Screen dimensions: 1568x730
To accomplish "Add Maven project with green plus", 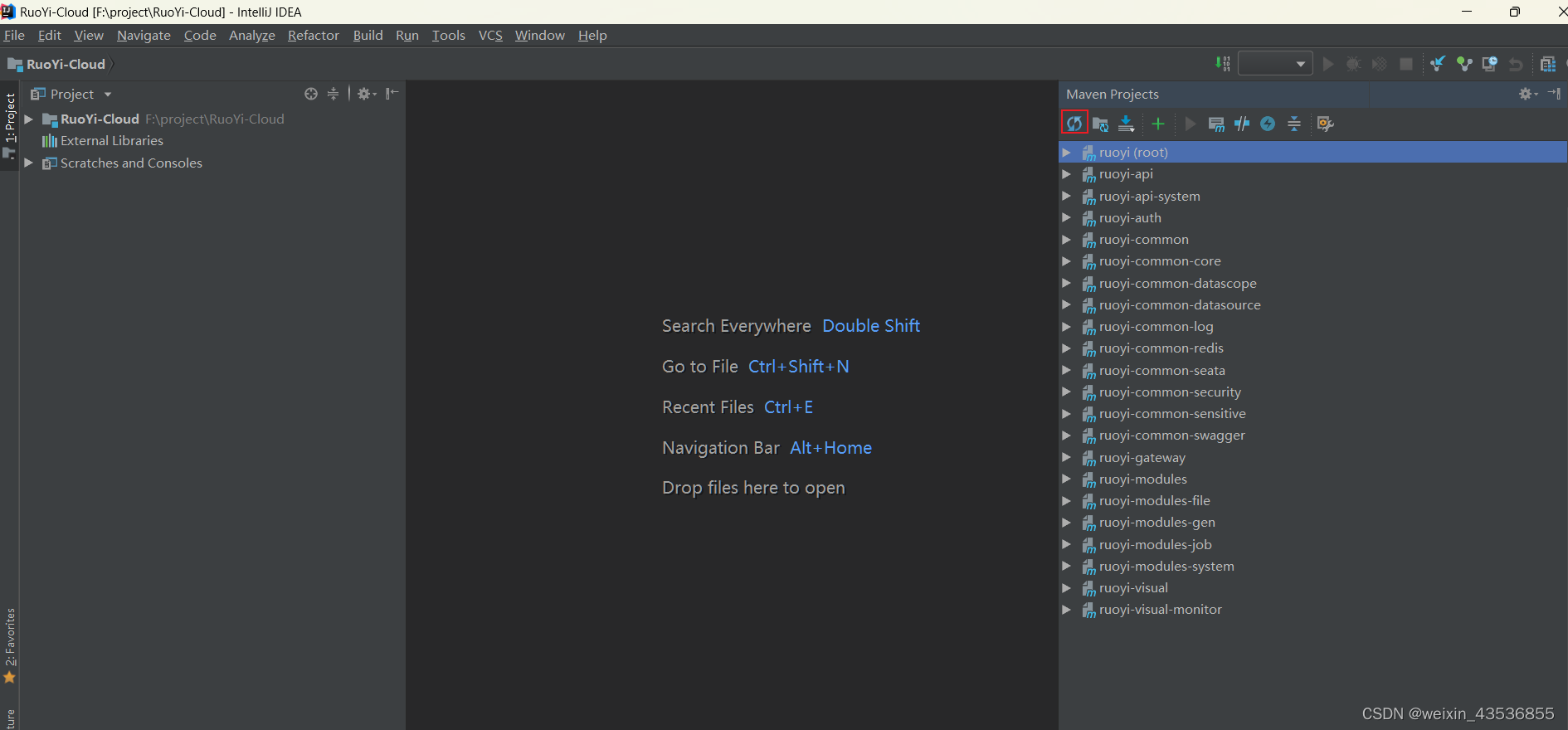I will coord(1158,124).
